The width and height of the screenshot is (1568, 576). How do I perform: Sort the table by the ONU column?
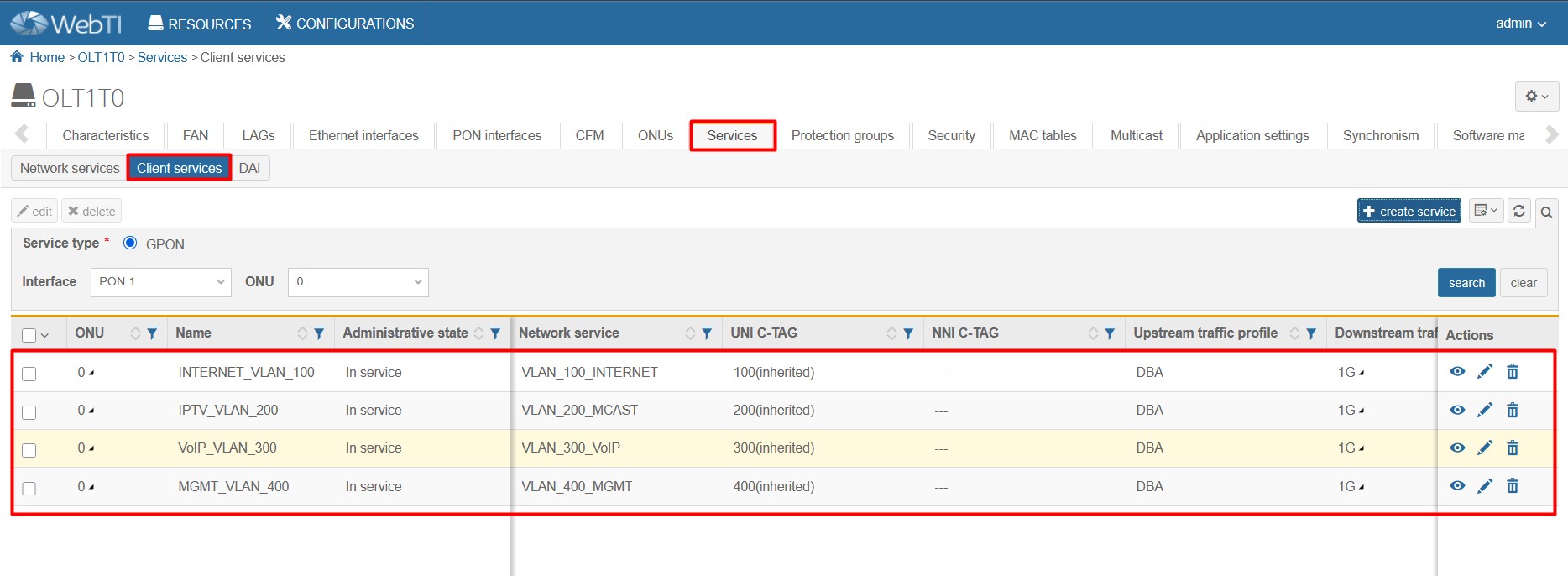(135, 333)
